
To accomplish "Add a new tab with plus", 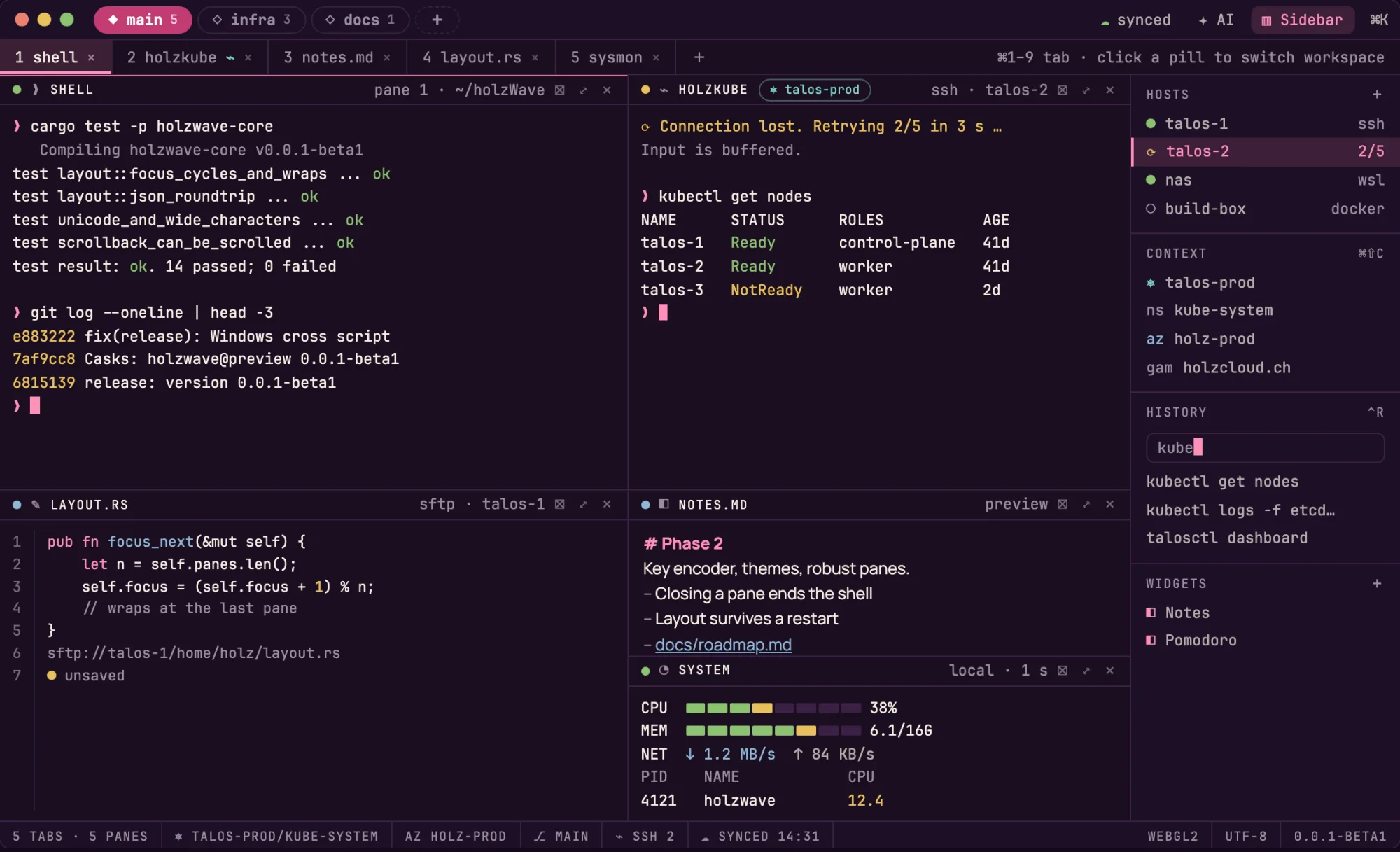I will tap(699, 57).
